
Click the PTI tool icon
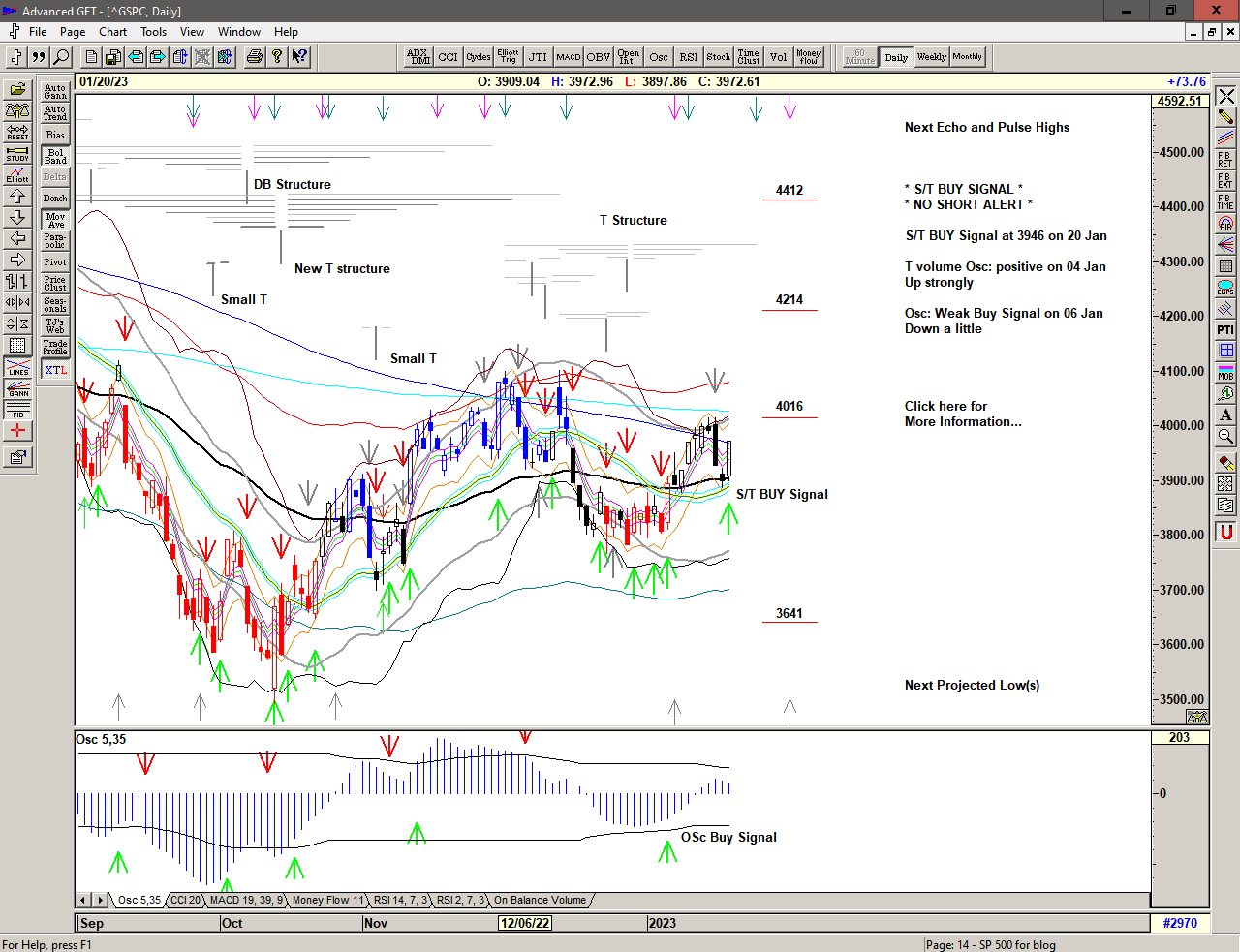(1225, 330)
